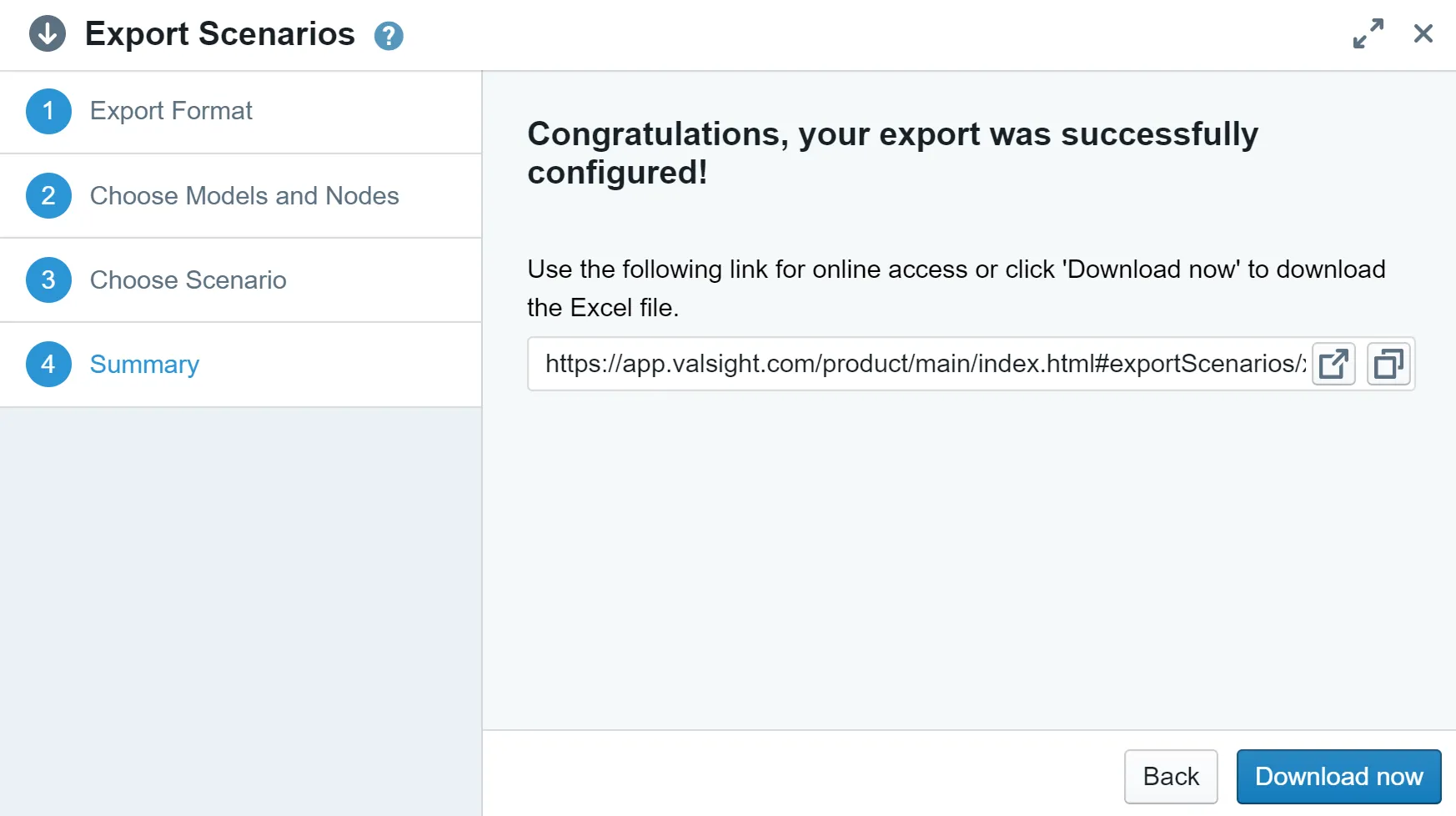Select step 2 number circle

[48, 195]
